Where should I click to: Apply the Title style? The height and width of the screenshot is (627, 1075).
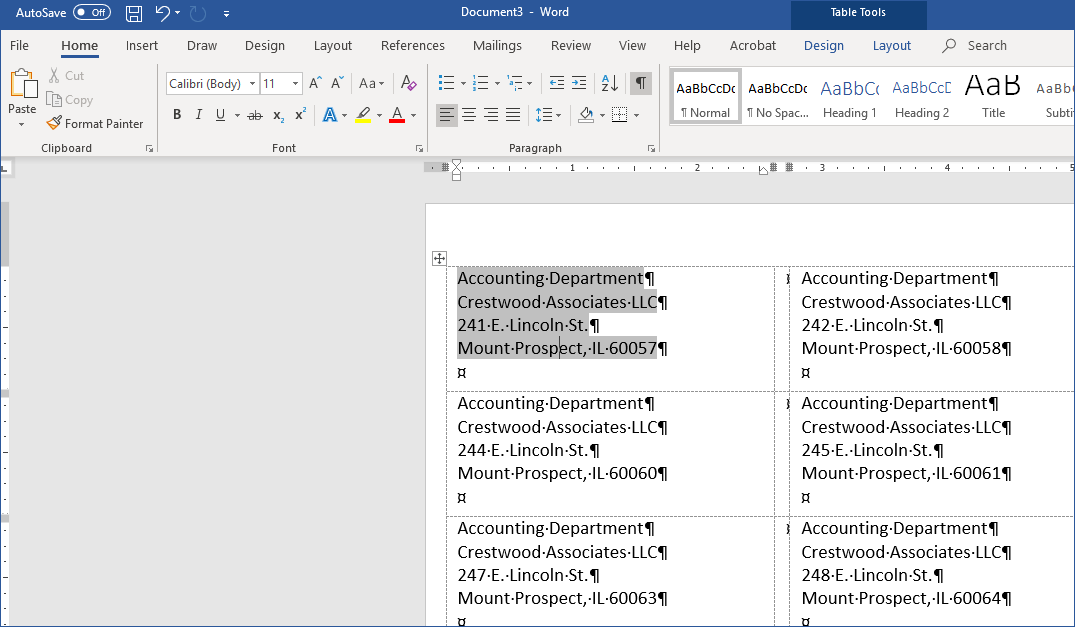pyautogui.click(x=993, y=96)
